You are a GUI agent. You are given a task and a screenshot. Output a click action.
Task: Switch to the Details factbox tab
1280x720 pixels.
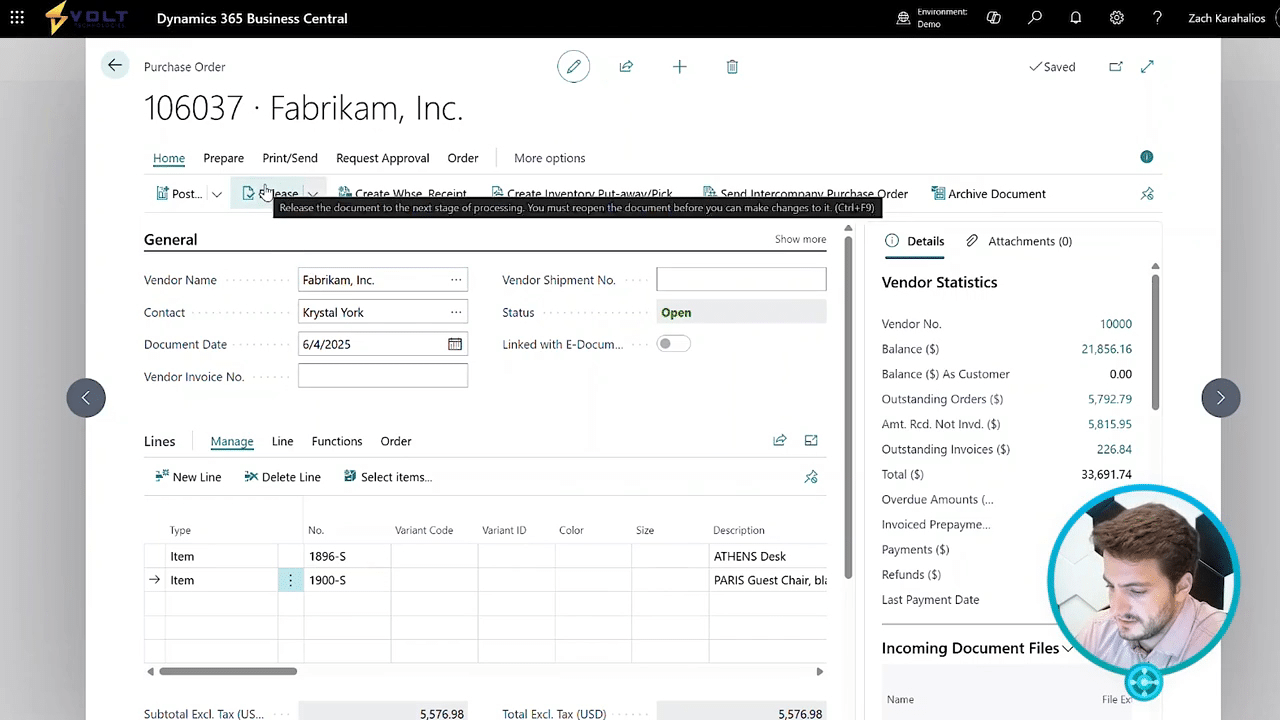point(915,241)
